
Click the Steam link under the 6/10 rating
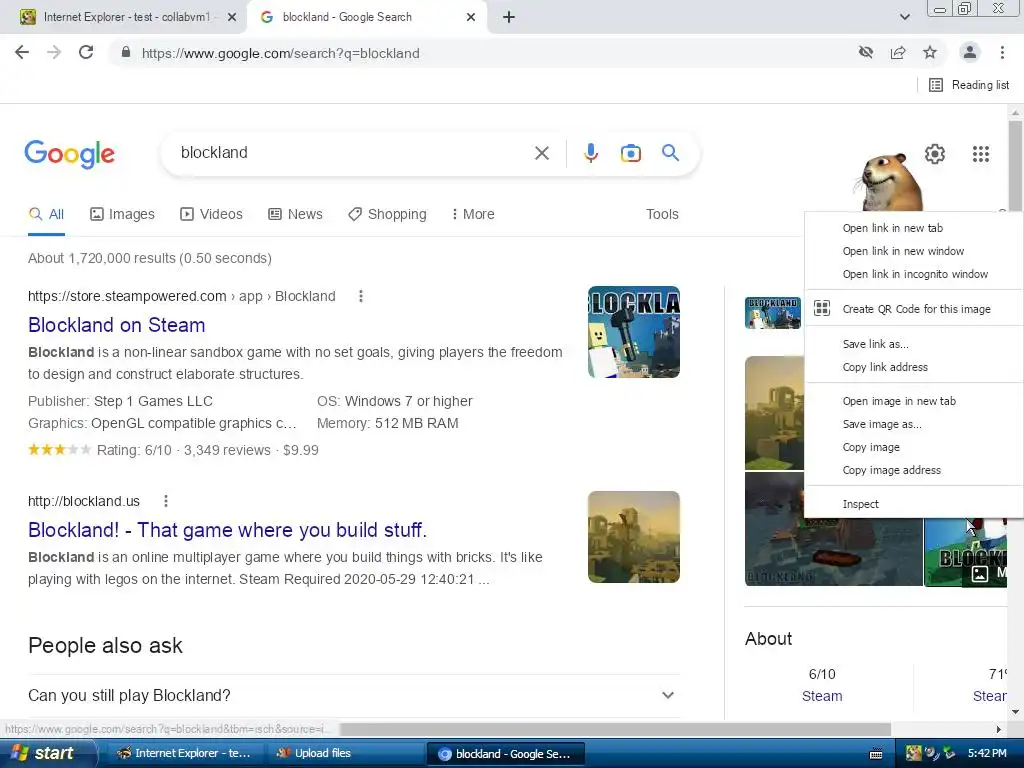click(x=822, y=696)
